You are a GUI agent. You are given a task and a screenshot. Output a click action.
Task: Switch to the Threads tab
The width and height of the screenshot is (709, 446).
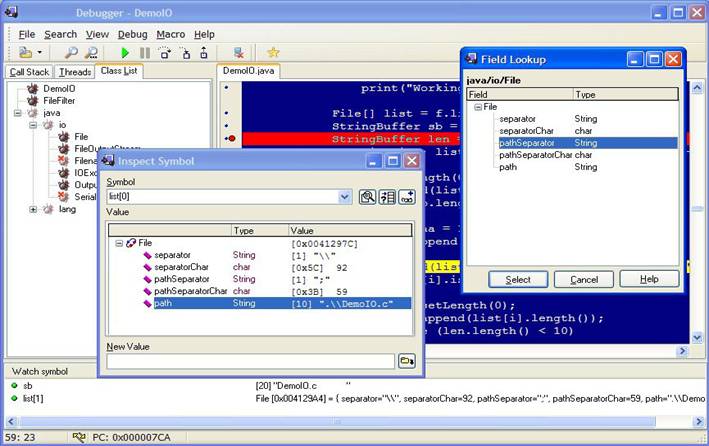pyautogui.click(x=75, y=72)
